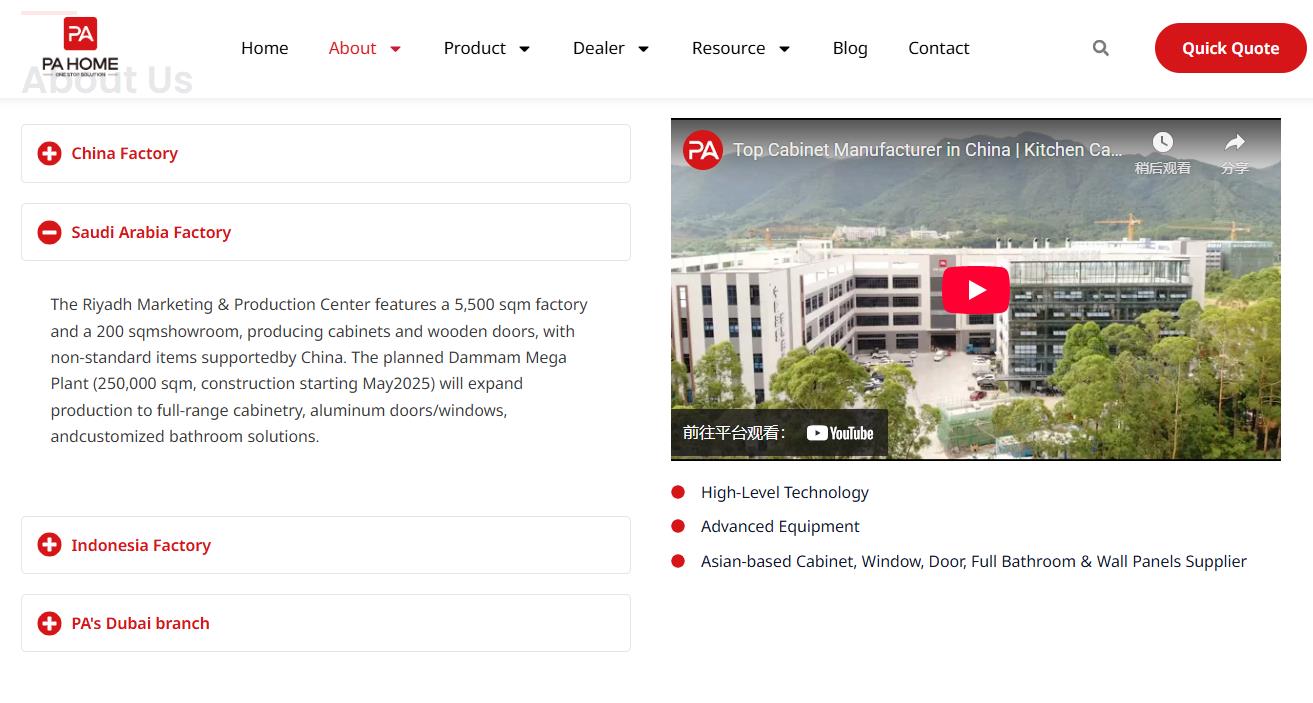Select the About menu item
This screenshot has height=703, width=1313.
click(352, 48)
